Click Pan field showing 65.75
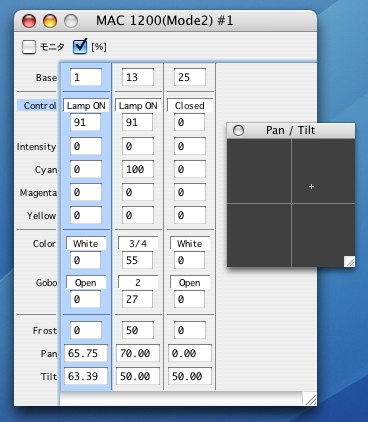This screenshot has height=422, width=368. pyautogui.click(x=86, y=353)
